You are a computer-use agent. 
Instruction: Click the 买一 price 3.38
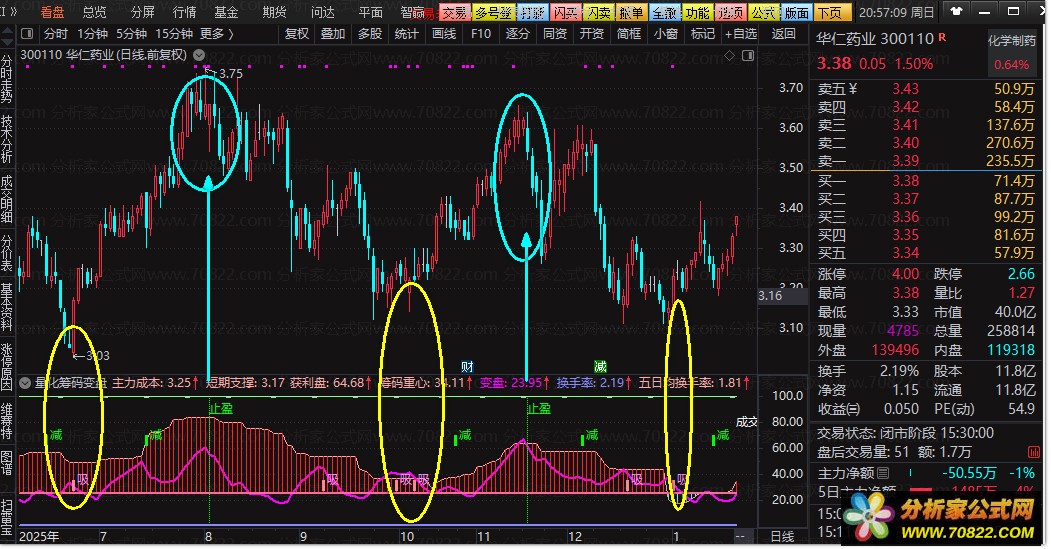(905, 181)
